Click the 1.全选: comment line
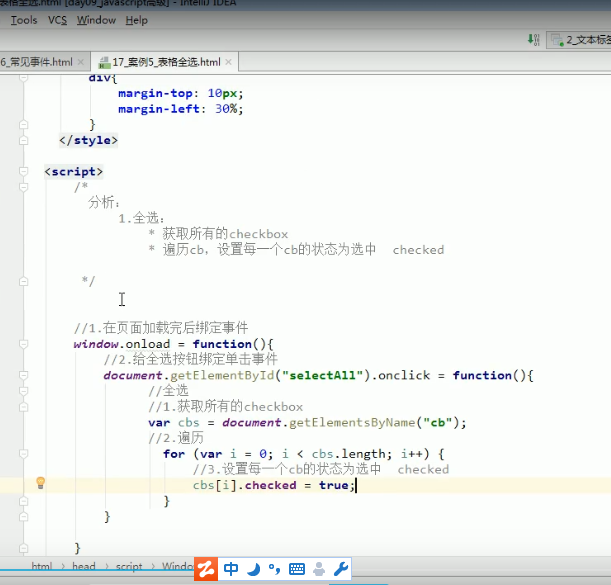 tap(141, 218)
